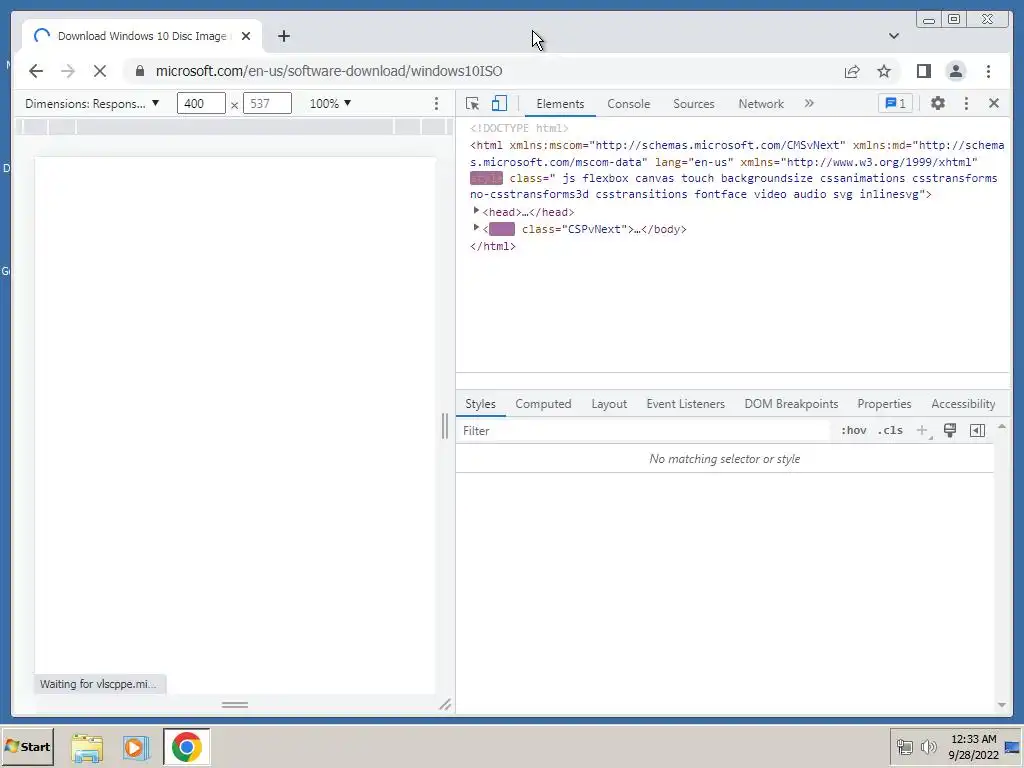This screenshot has width=1024, height=768.
Task: Bookmark this tab with the star
Action: click(884, 71)
